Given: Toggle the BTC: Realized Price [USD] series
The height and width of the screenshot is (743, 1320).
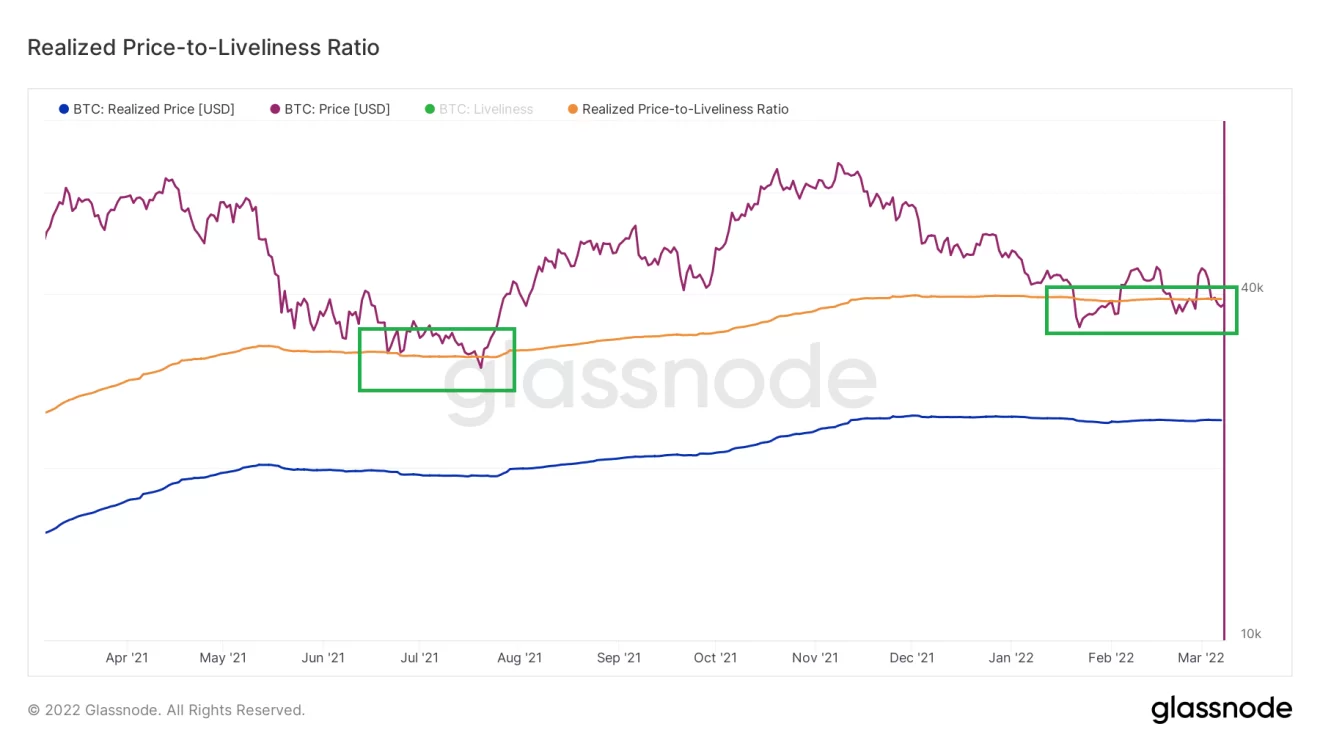Looking at the screenshot, I should pos(153,109).
